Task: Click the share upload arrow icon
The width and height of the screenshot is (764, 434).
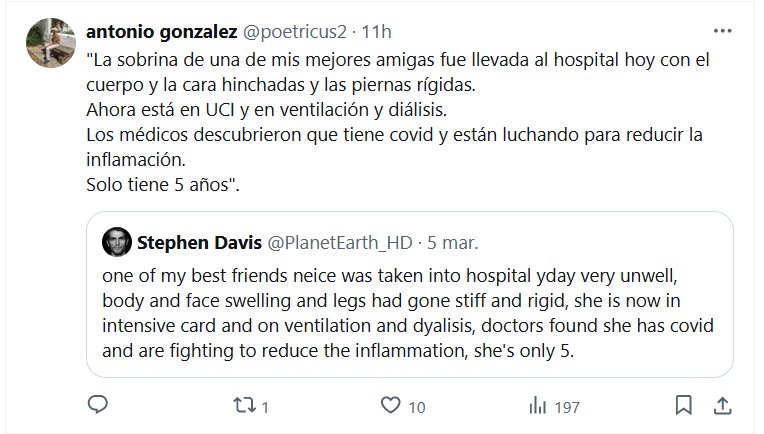Action: 720,405
